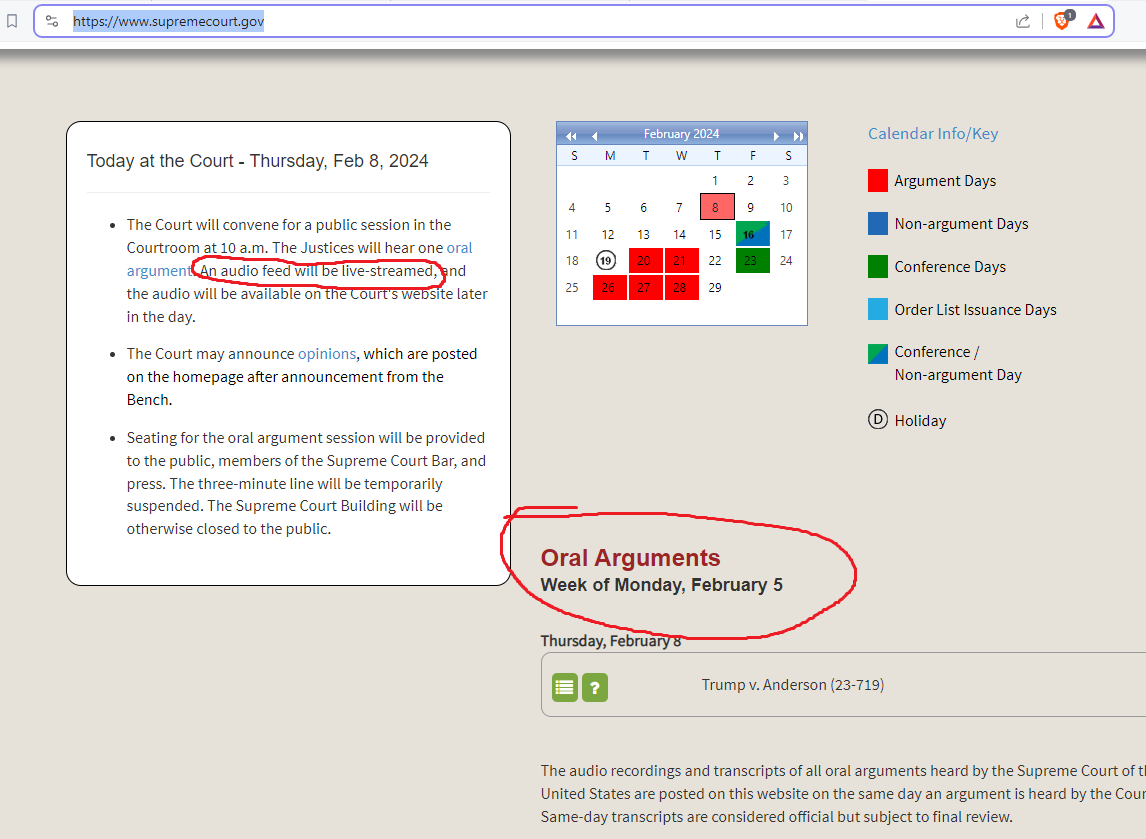This screenshot has height=839, width=1146.
Task: Open the February 2024 calendar title
Action: click(x=681, y=134)
